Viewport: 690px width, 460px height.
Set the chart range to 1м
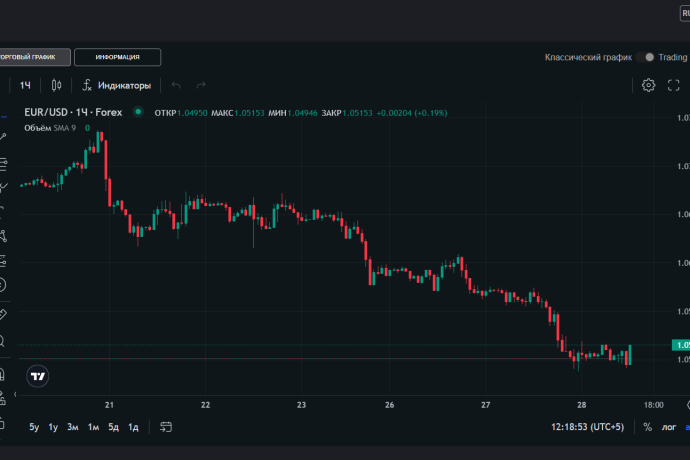click(93, 427)
